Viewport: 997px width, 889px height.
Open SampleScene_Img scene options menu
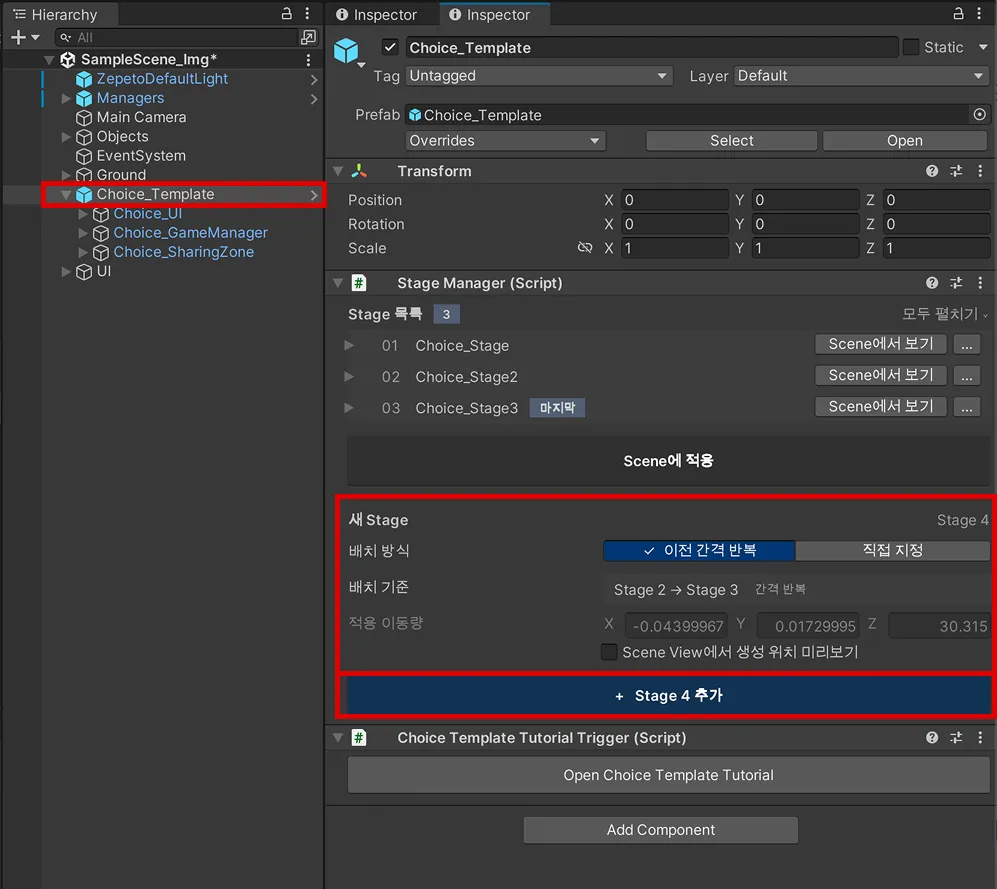[x=308, y=60]
